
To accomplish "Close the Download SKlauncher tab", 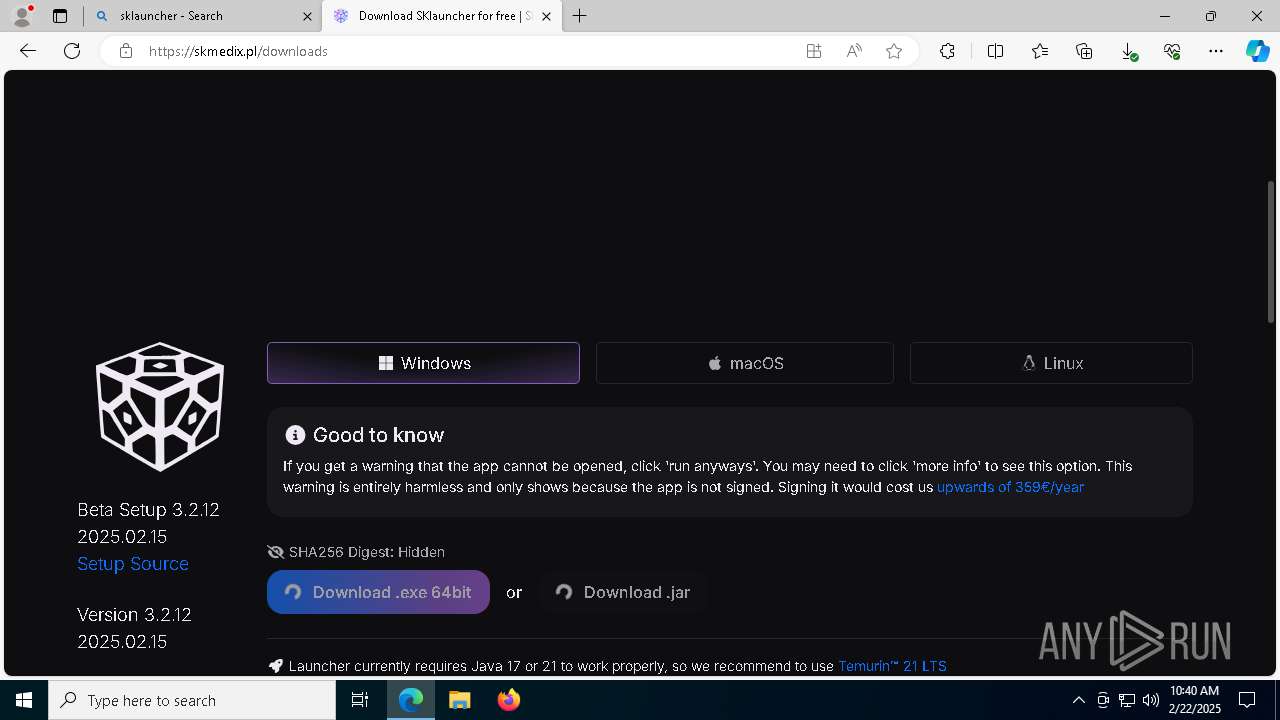I will pyautogui.click(x=546, y=16).
